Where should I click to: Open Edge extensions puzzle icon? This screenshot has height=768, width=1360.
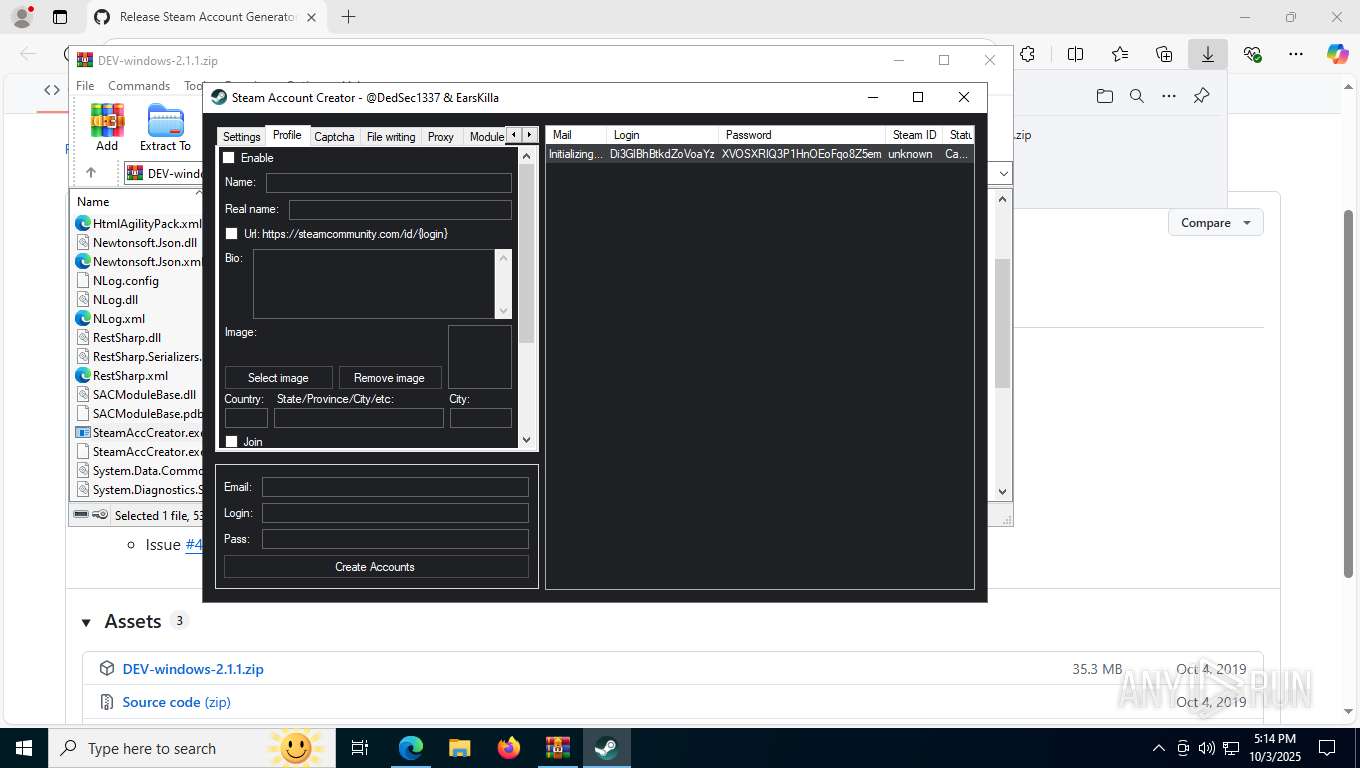click(x=1027, y=55)
